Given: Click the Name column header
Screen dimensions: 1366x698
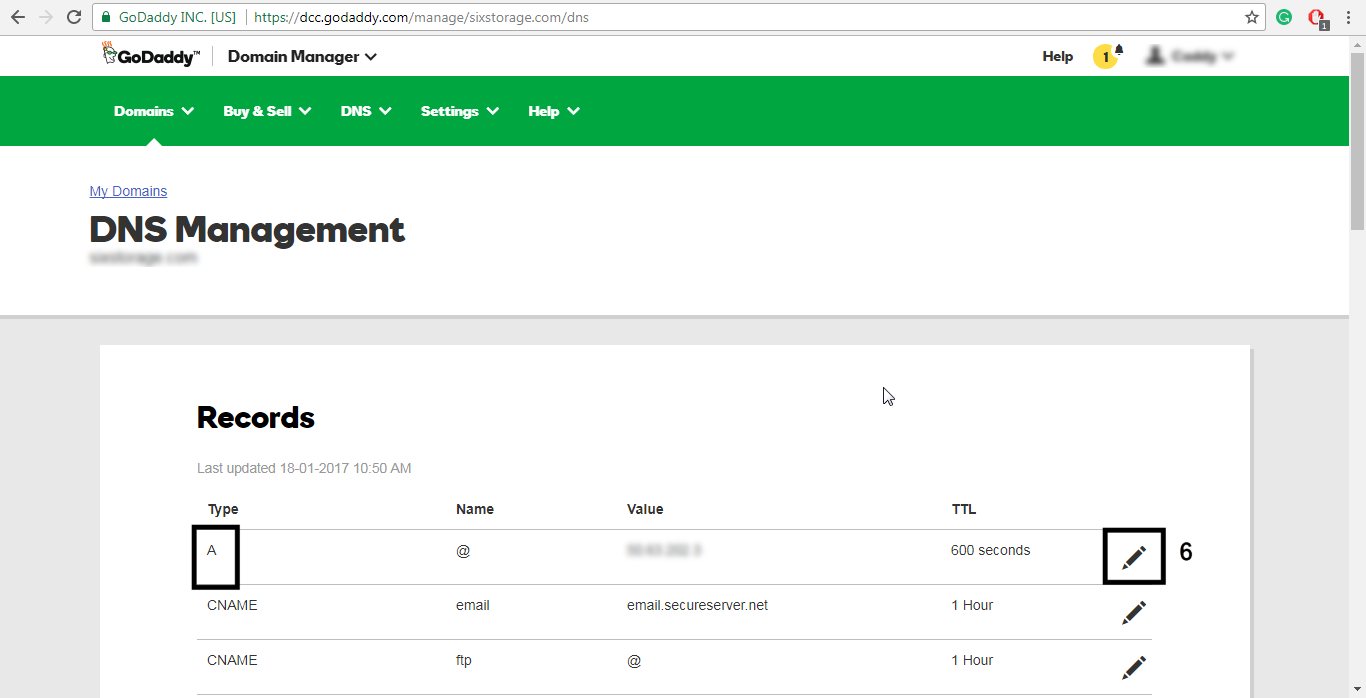Looking at the screenshot, I should [x=475, y=509].
